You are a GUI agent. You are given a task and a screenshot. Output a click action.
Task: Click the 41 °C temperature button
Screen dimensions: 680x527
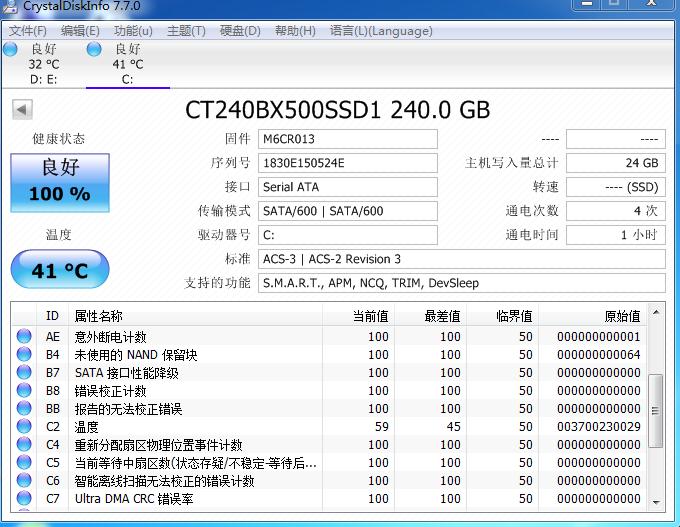tap(60, 269)
